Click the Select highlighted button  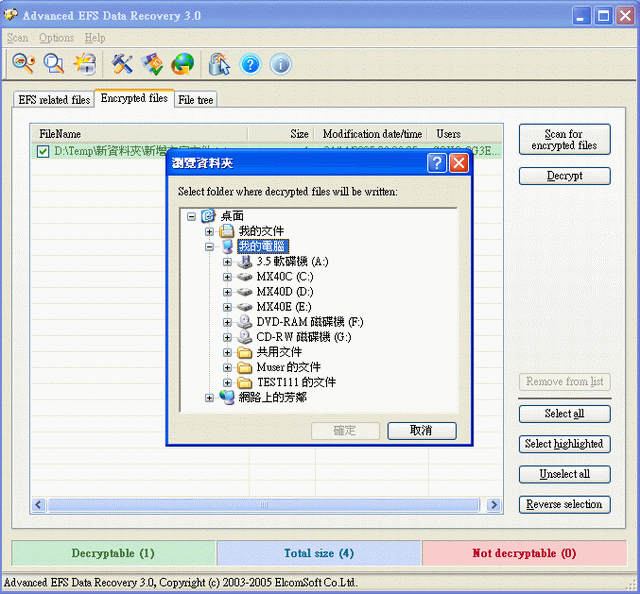coord(564,444)
